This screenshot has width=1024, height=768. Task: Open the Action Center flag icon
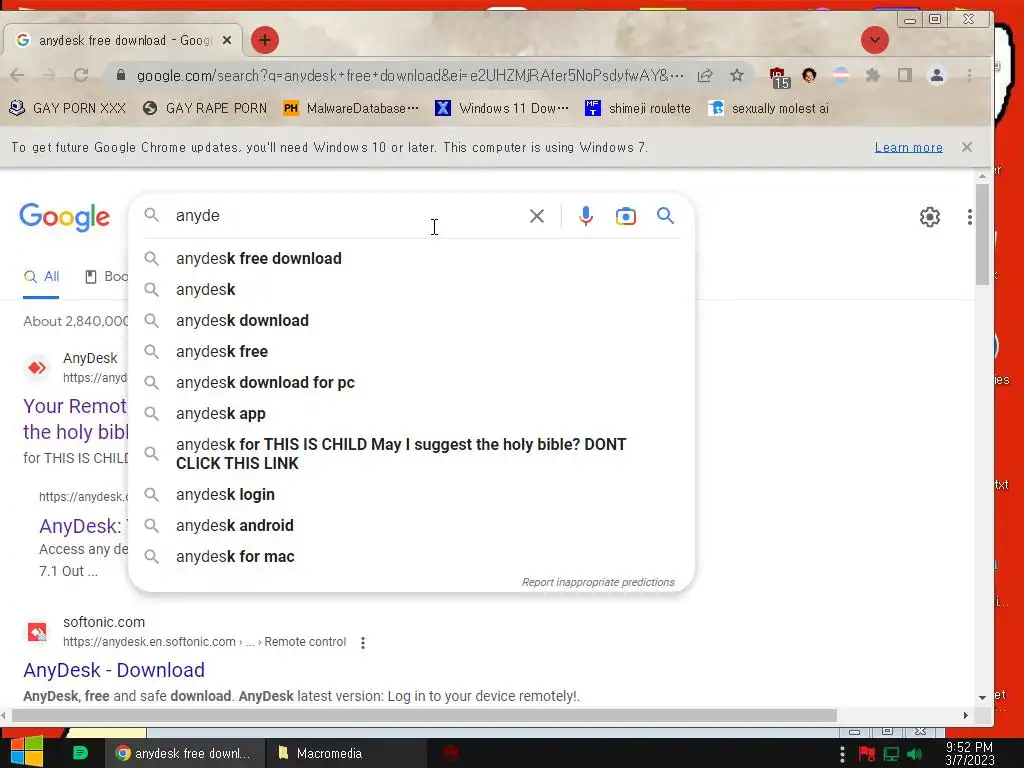pyautogui.click(x=867, y=754)
